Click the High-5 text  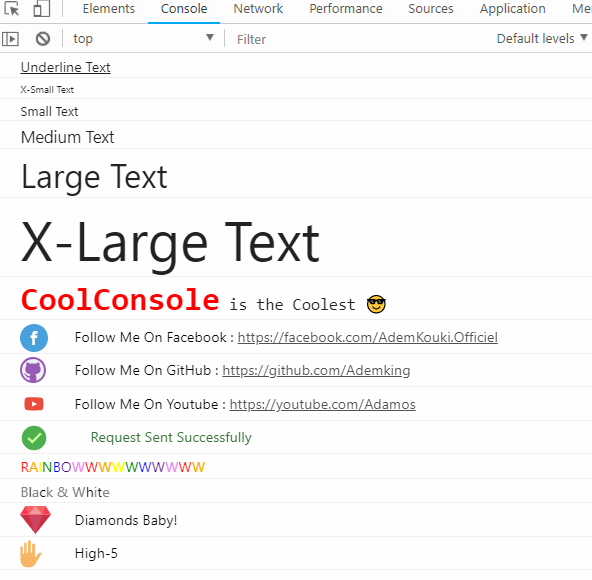tap(96, 554)
